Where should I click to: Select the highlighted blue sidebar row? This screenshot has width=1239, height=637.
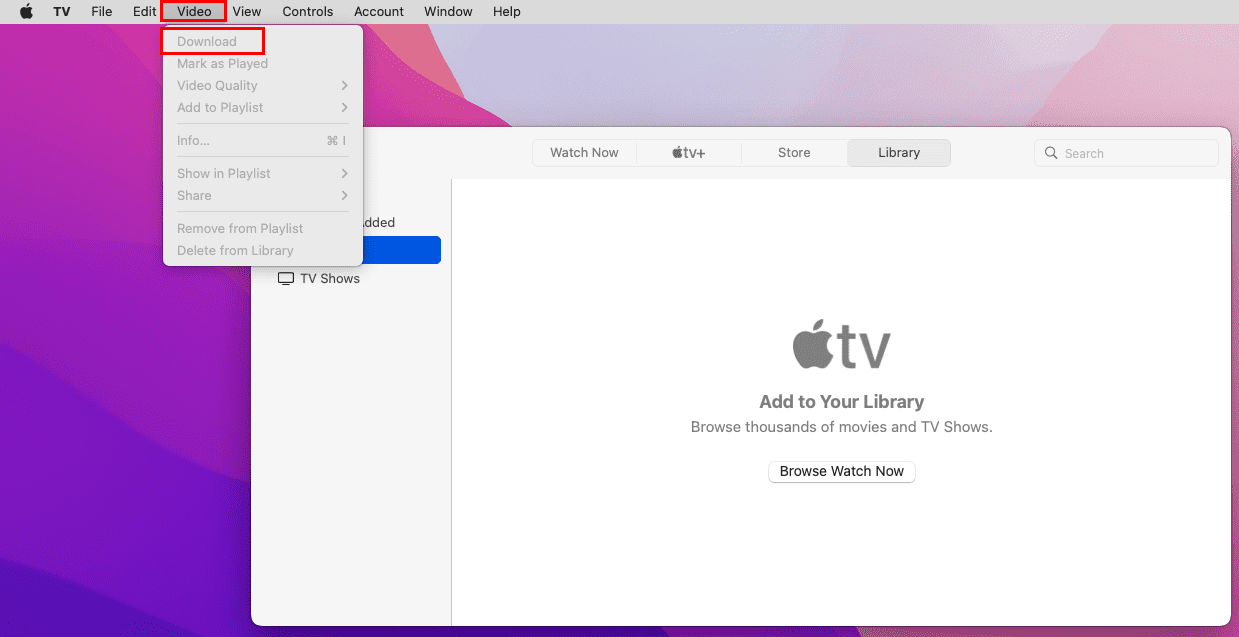[402, 250]
